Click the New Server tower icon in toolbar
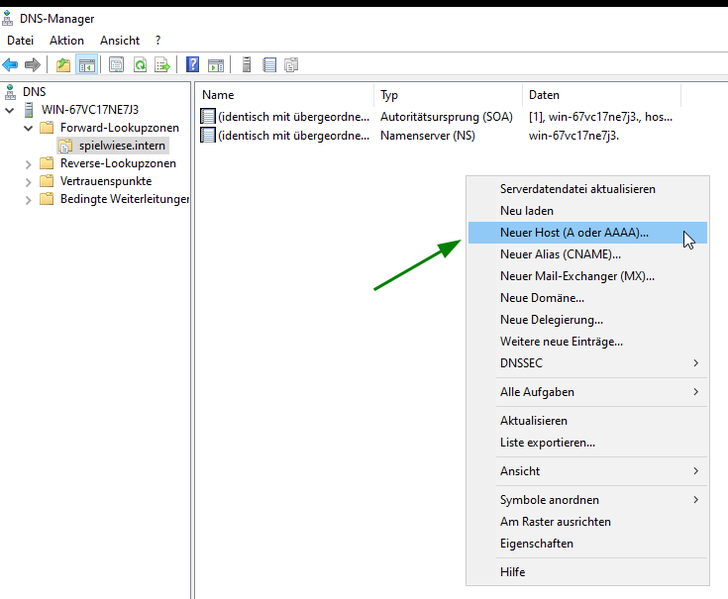This screenshot has height=599, width=728. tap(246, 65)
